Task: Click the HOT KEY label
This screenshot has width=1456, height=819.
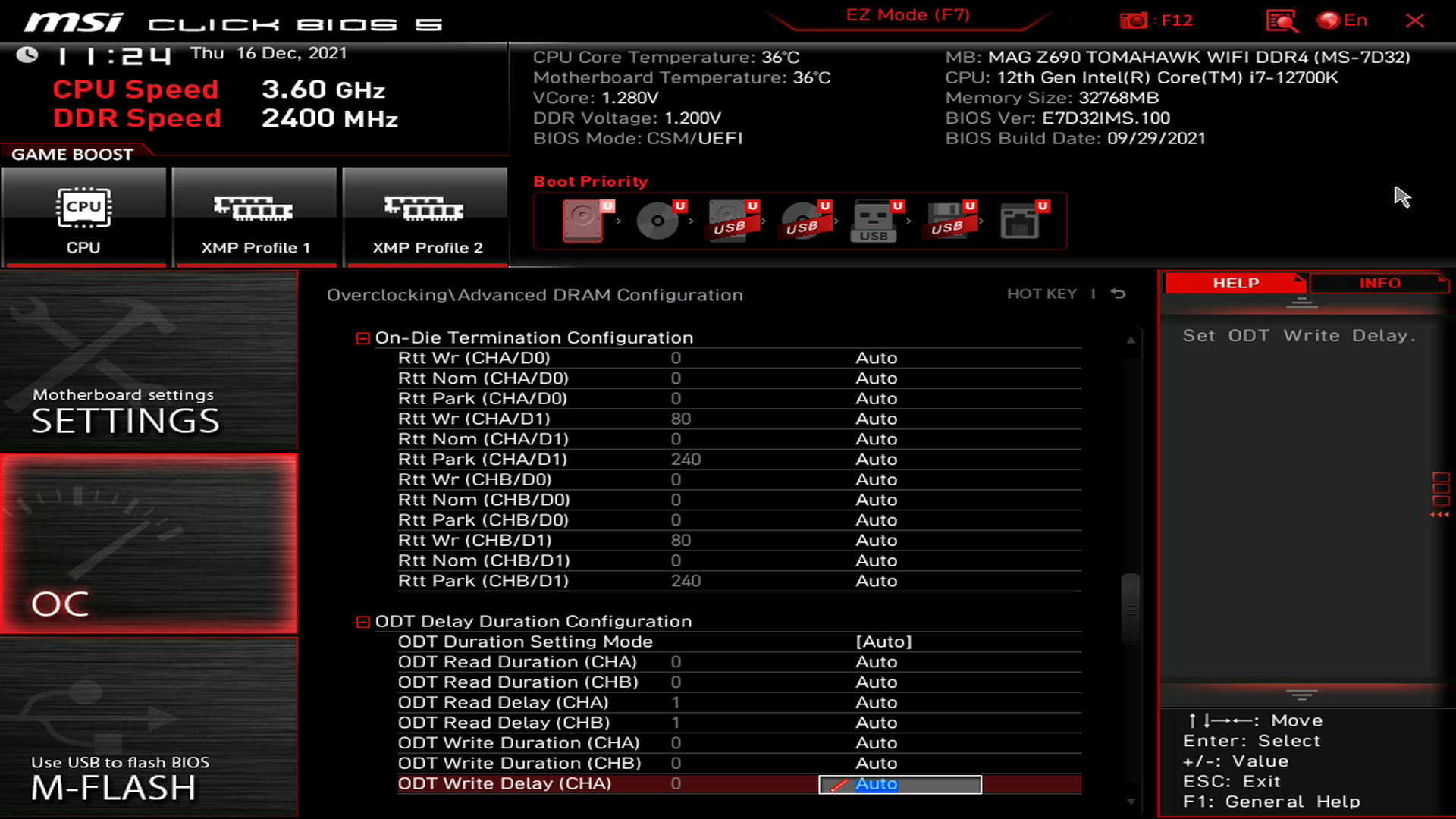Action: click(x=1041, y=293)
